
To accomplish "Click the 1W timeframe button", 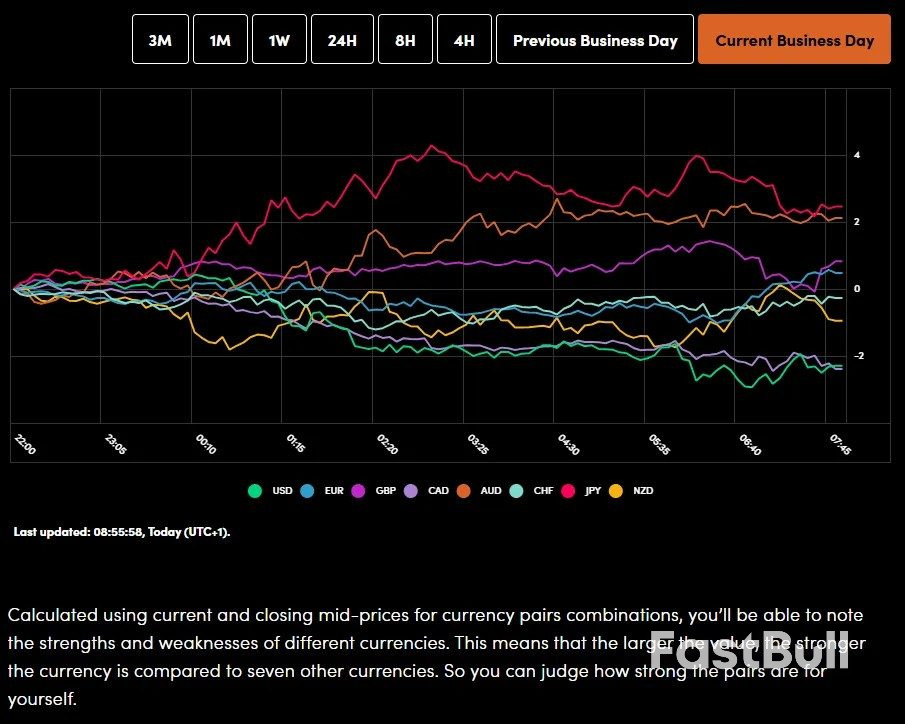I will pyautogui.click(x=279, y=39).
